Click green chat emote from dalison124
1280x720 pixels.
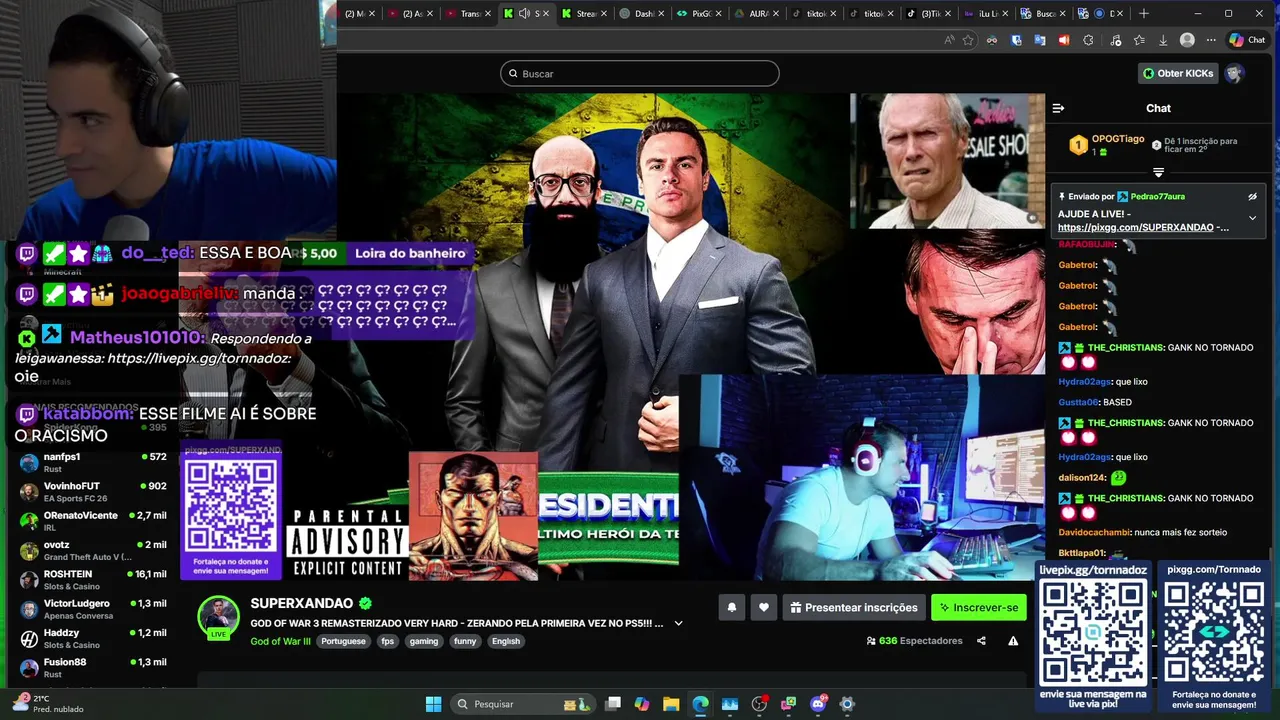1118,478
